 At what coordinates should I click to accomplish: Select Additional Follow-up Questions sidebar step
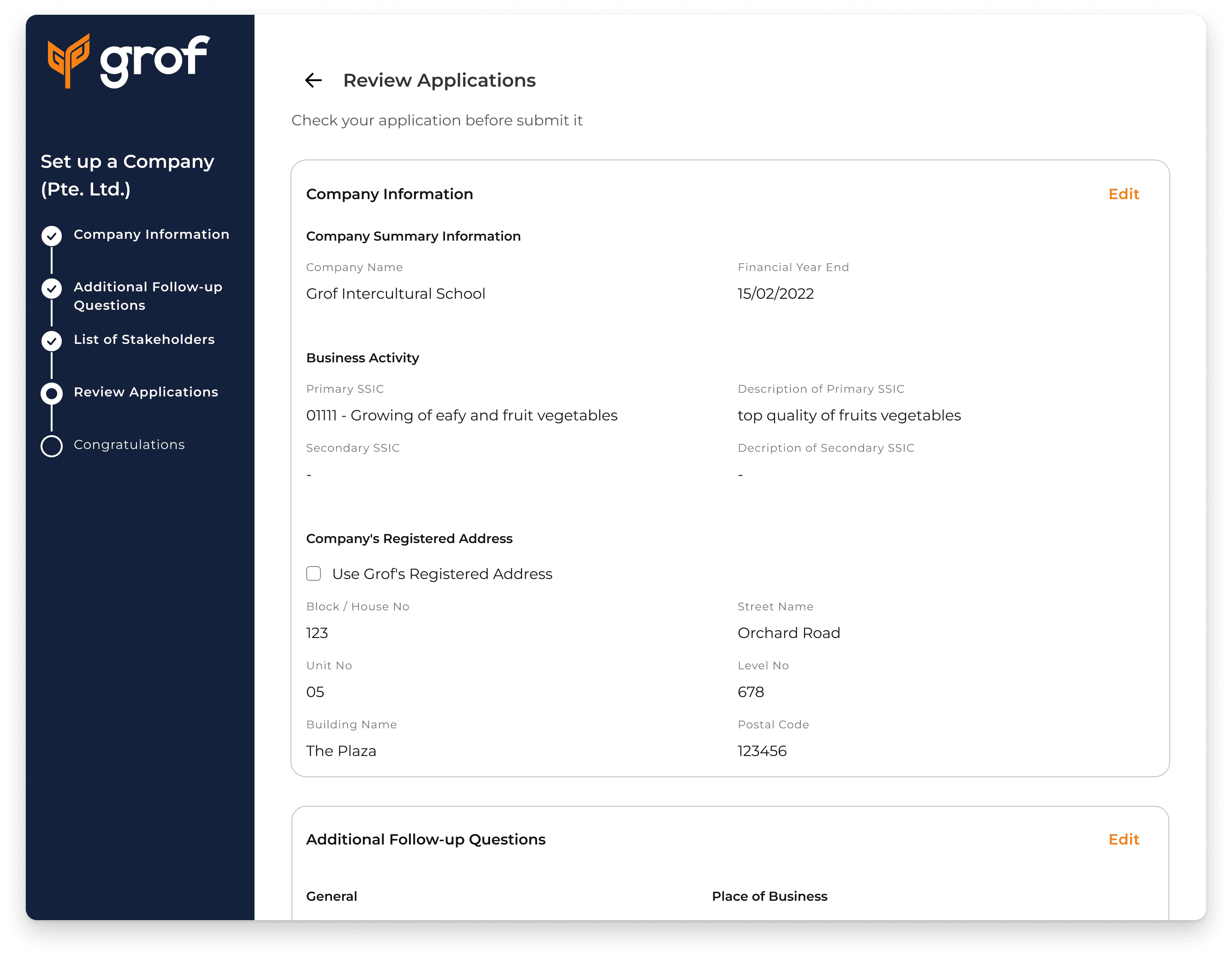click(x=148, y=295)
